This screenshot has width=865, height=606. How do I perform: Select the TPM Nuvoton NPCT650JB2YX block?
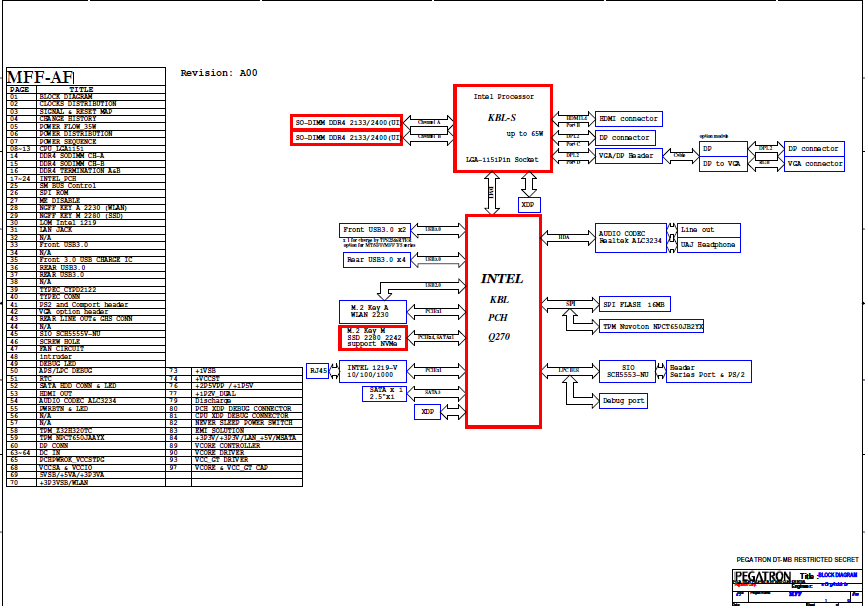click(x=652, y=326)
